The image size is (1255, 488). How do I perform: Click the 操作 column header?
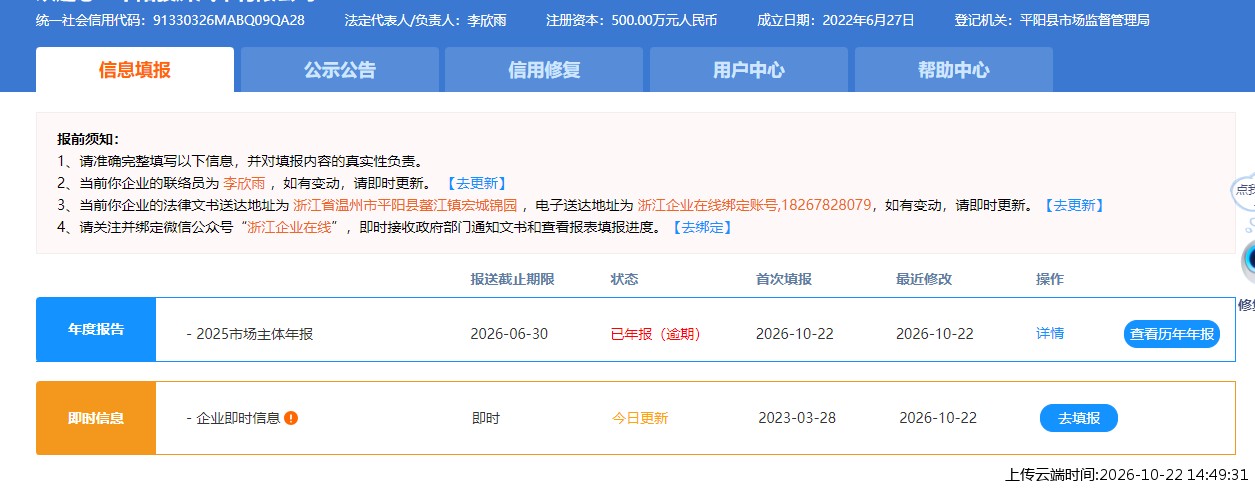(1050, 279)
